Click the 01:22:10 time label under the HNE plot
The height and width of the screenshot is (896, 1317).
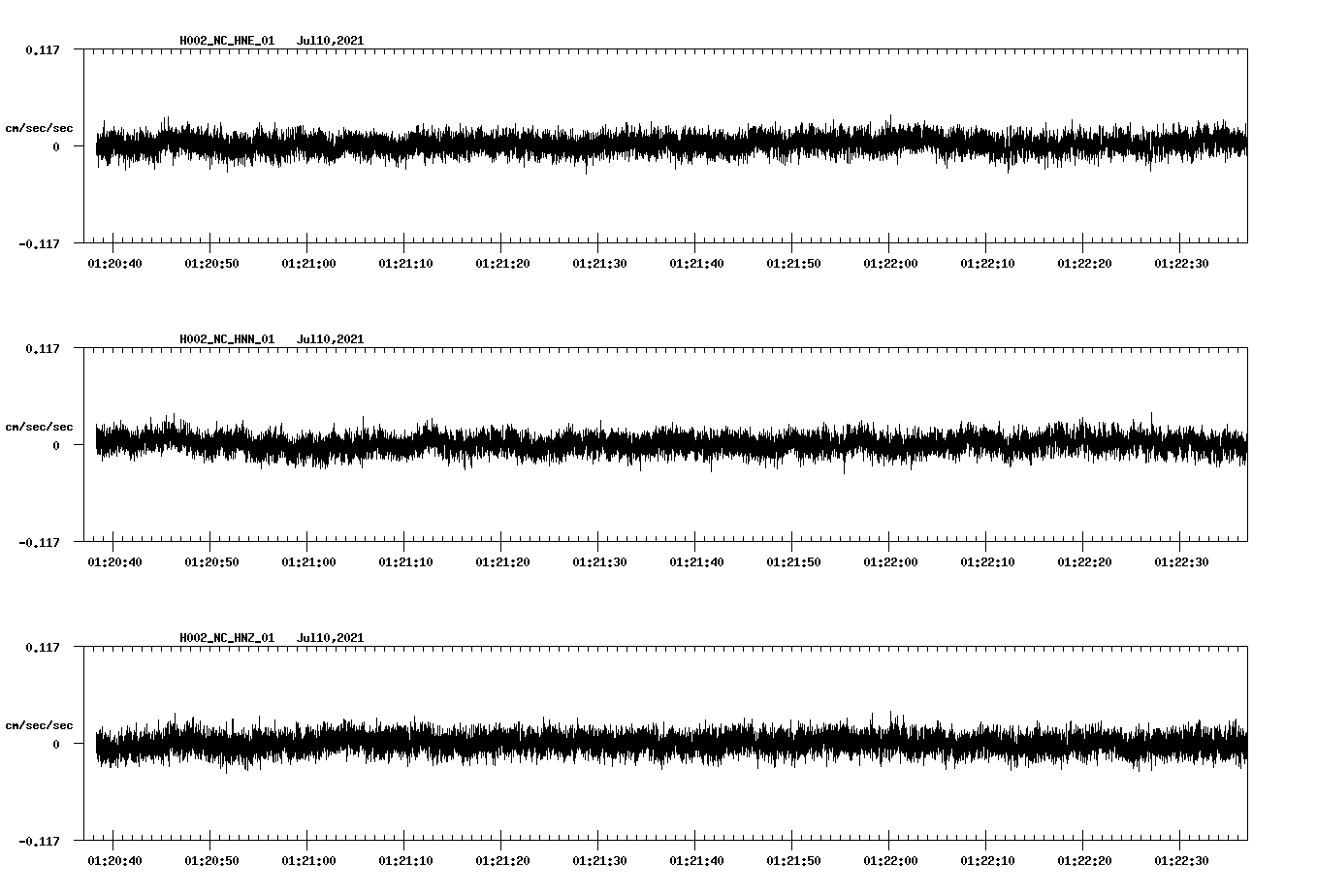[x=987, y=264]
